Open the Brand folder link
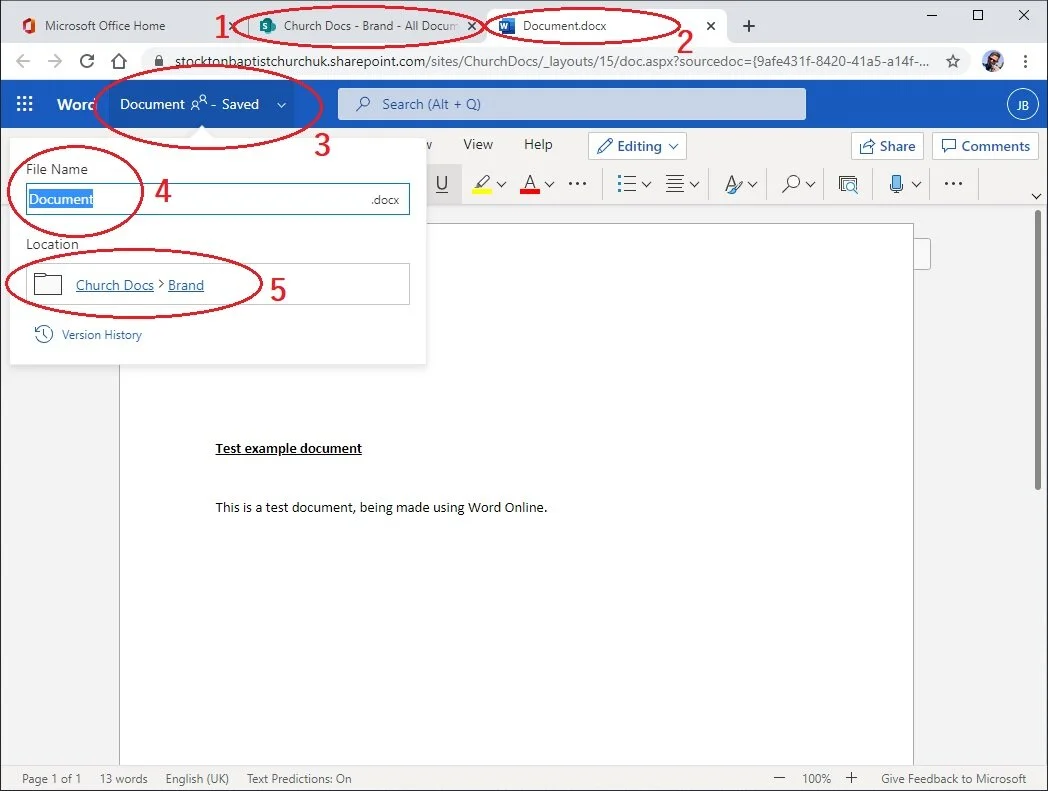Image resolution: width=1048 pixels, height=791 pixels. [x=186, y=285]
